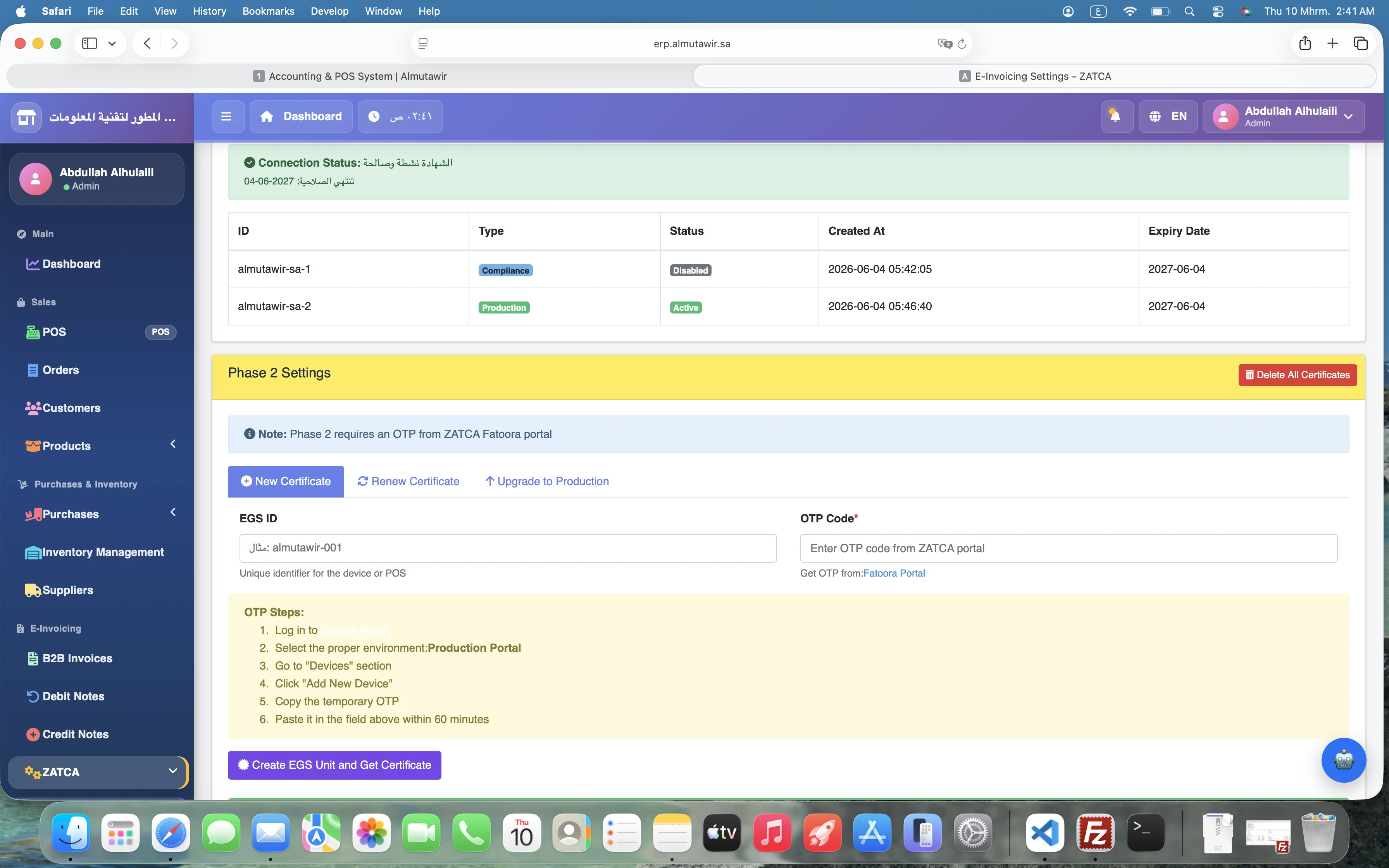The image size is (1389, 868).
Task: Open the Bookmarks menu
Action: point(268,12)
